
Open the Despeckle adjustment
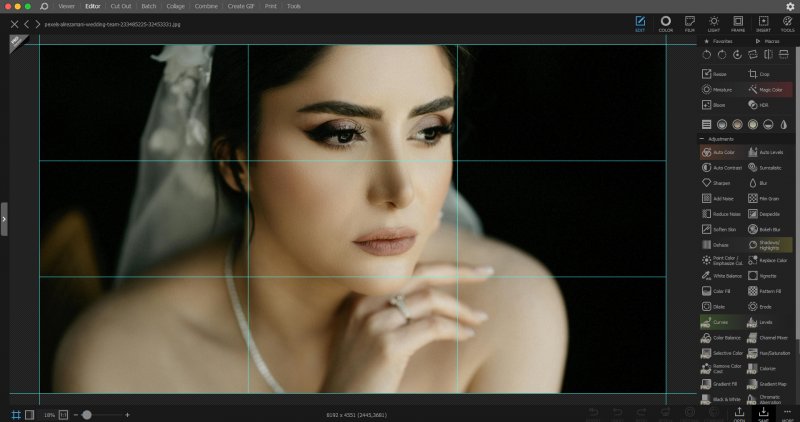[x=764, y=214]
